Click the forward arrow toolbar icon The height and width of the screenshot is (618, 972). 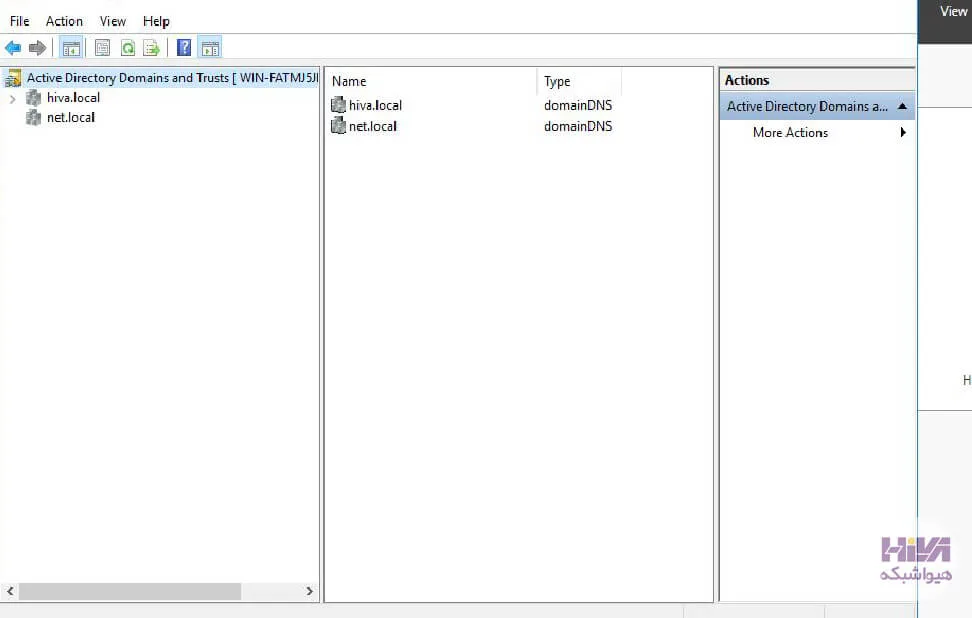(x=37, y=48)
